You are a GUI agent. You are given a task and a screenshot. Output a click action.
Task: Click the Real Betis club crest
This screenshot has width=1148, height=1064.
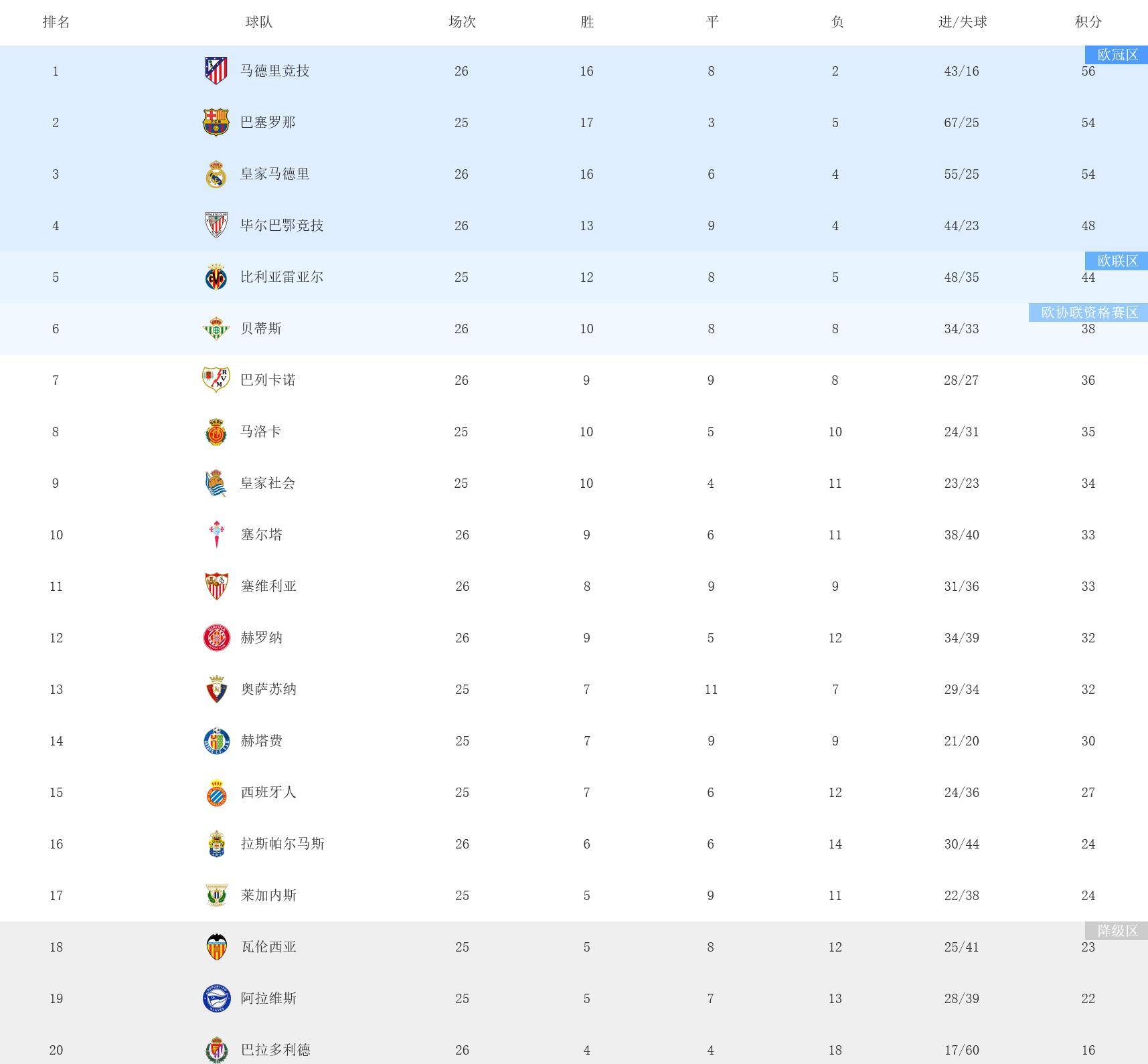coord(216,329)
